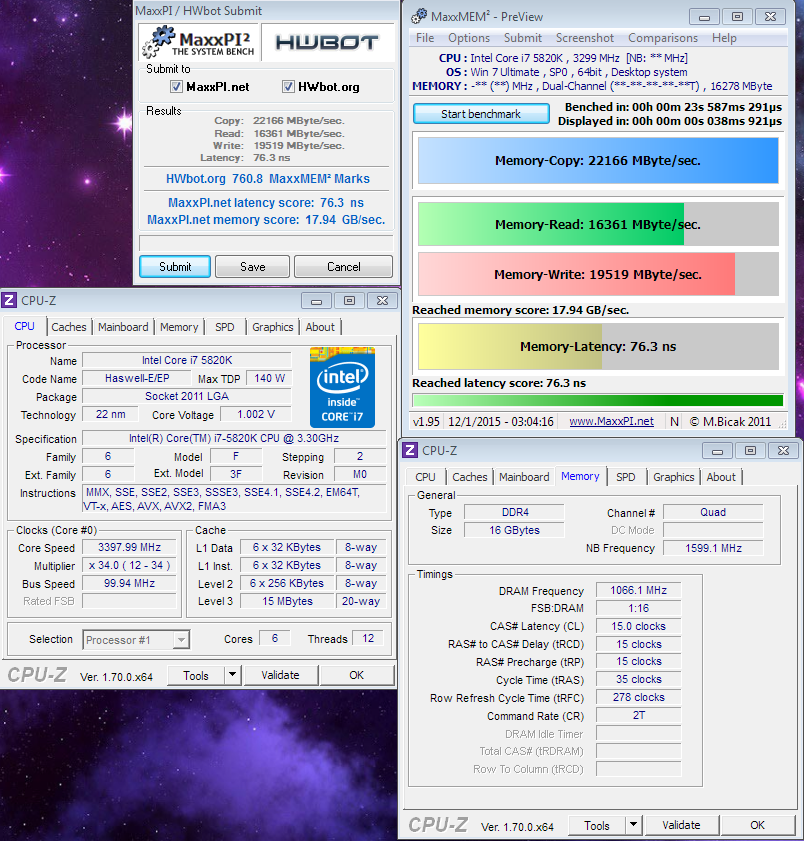804x841 pixels.
Task: Maximize the MaxxMEM PreView window
Action: click(x=737, y=17)
